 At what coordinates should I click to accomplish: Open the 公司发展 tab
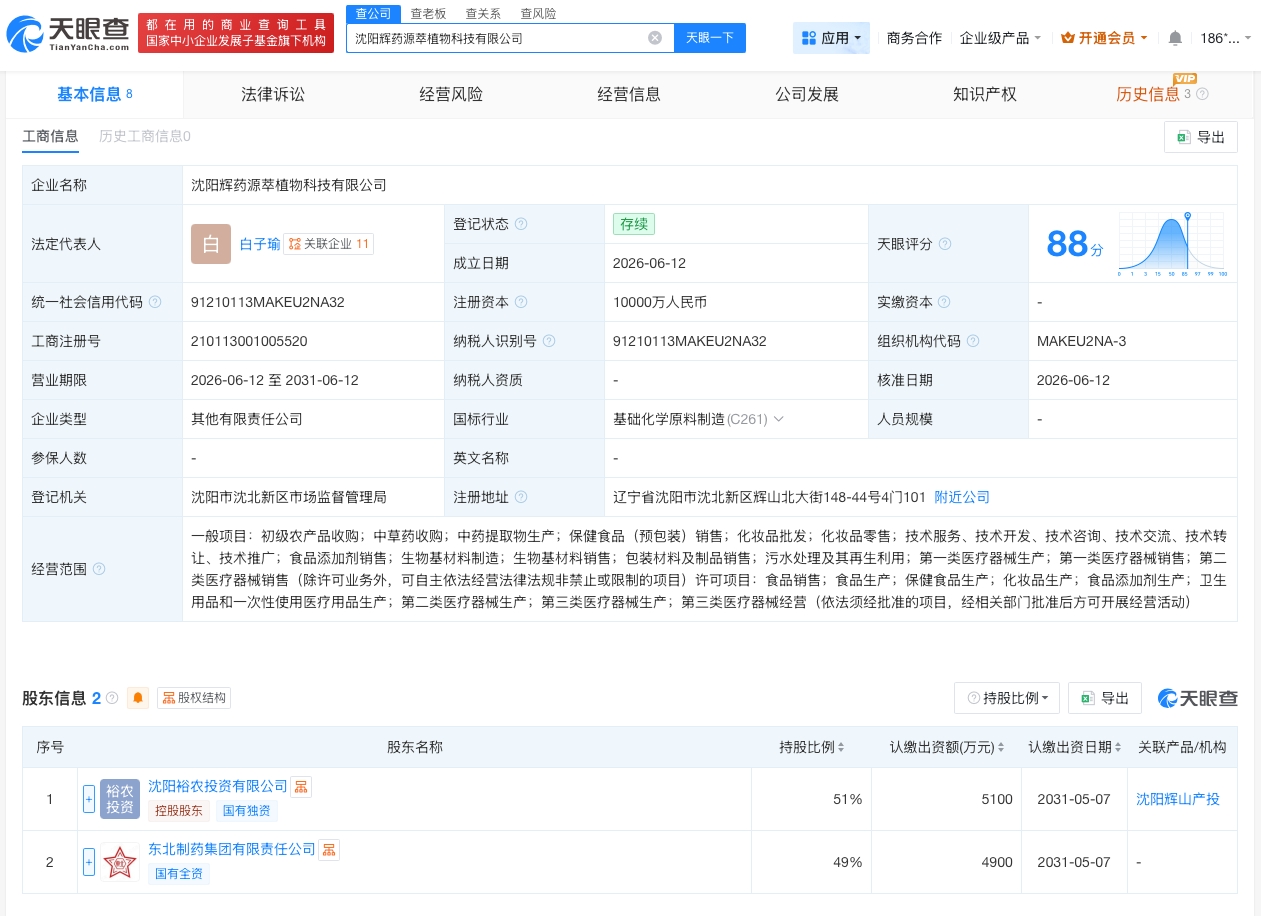click(807, 94)
